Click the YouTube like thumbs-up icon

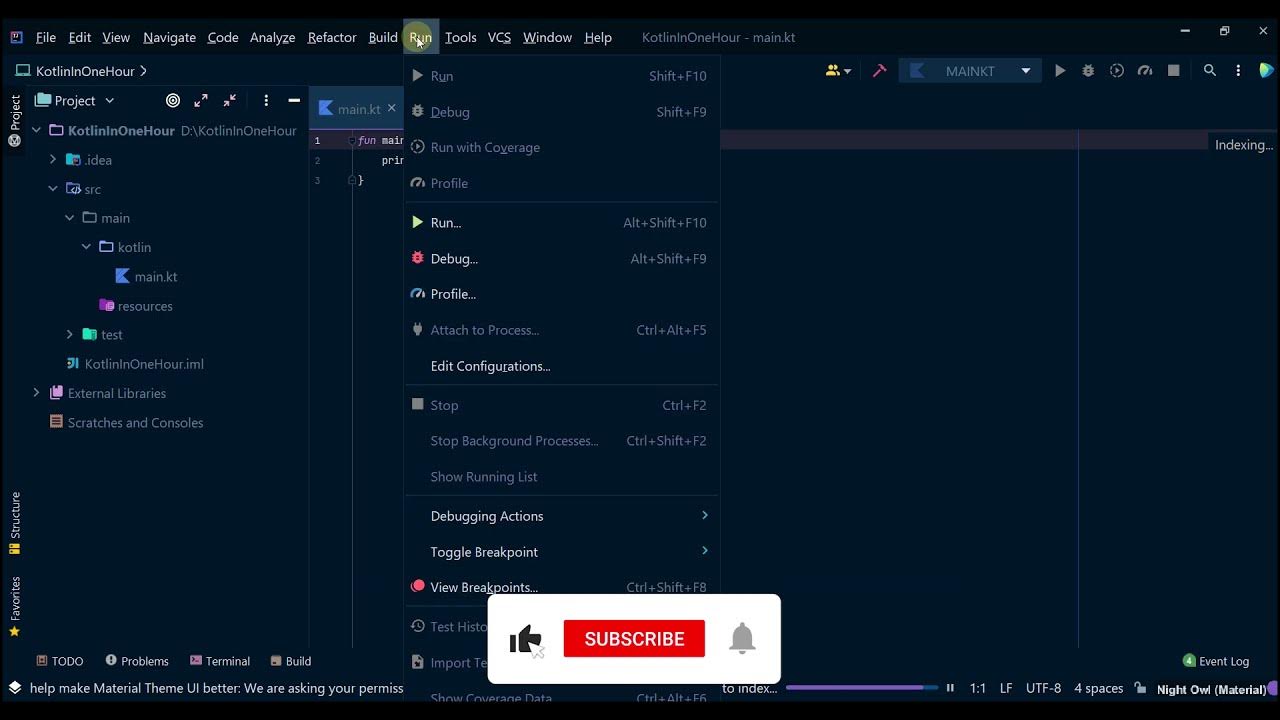[x=526, y=639]
